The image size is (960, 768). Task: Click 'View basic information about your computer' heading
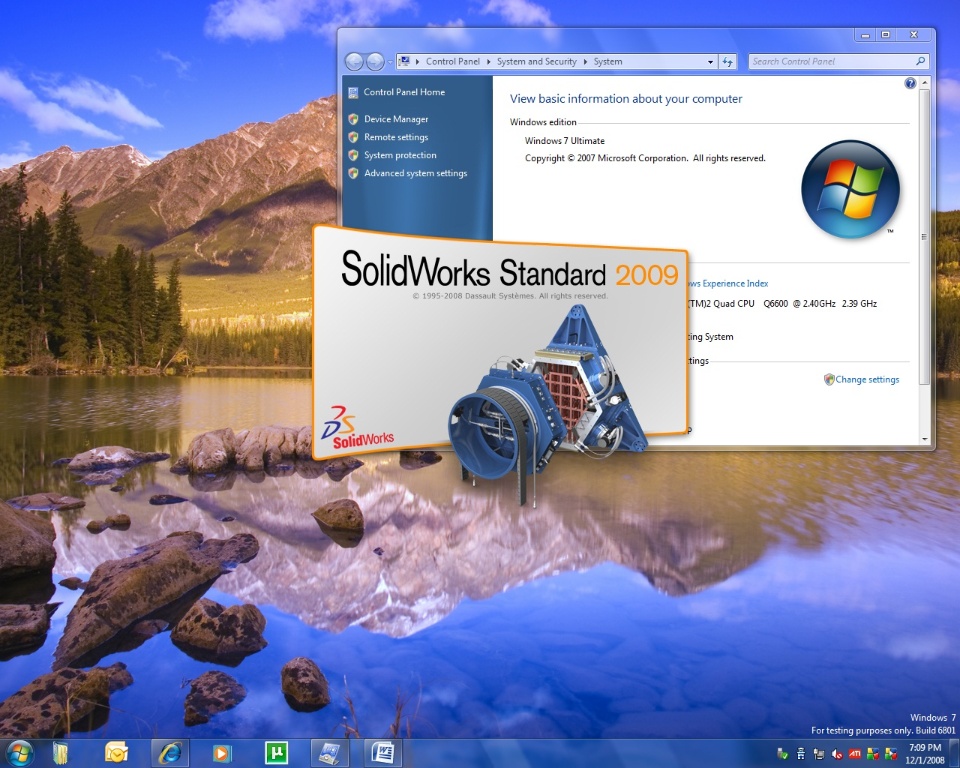[626, 99]
